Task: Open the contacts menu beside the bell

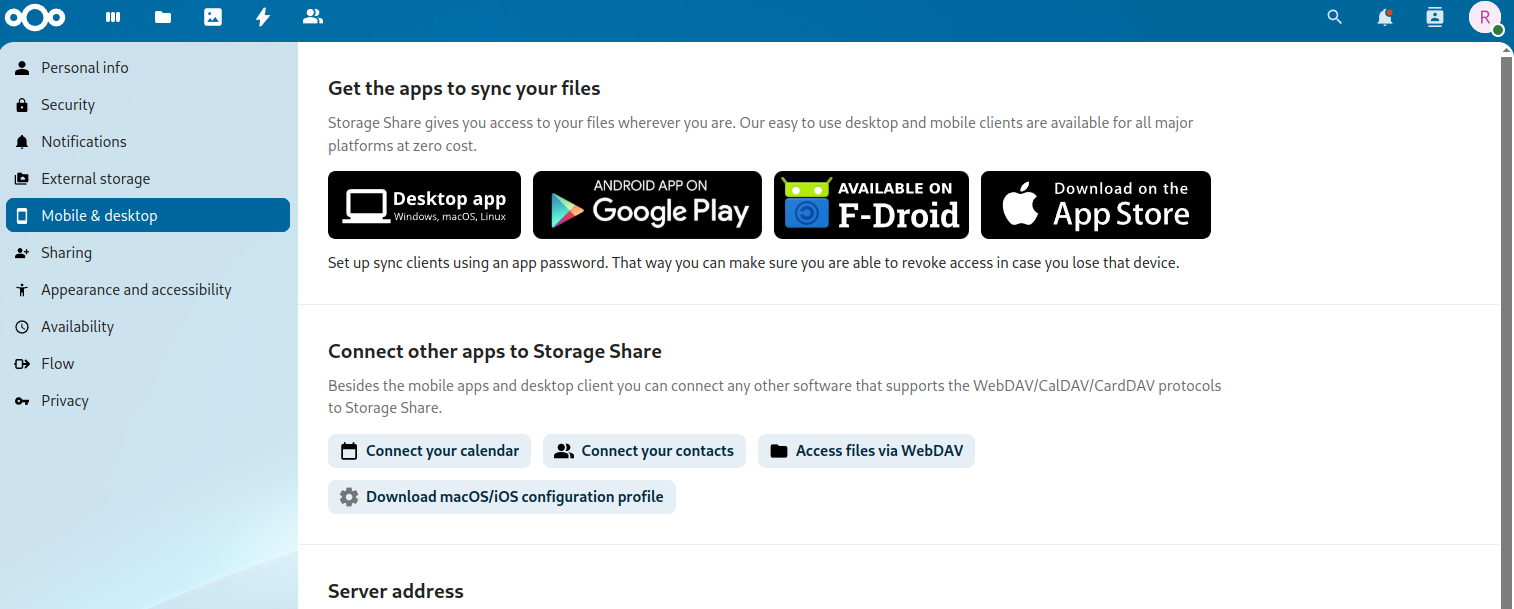Action: pyautogui.click(x=1435, y=17)
